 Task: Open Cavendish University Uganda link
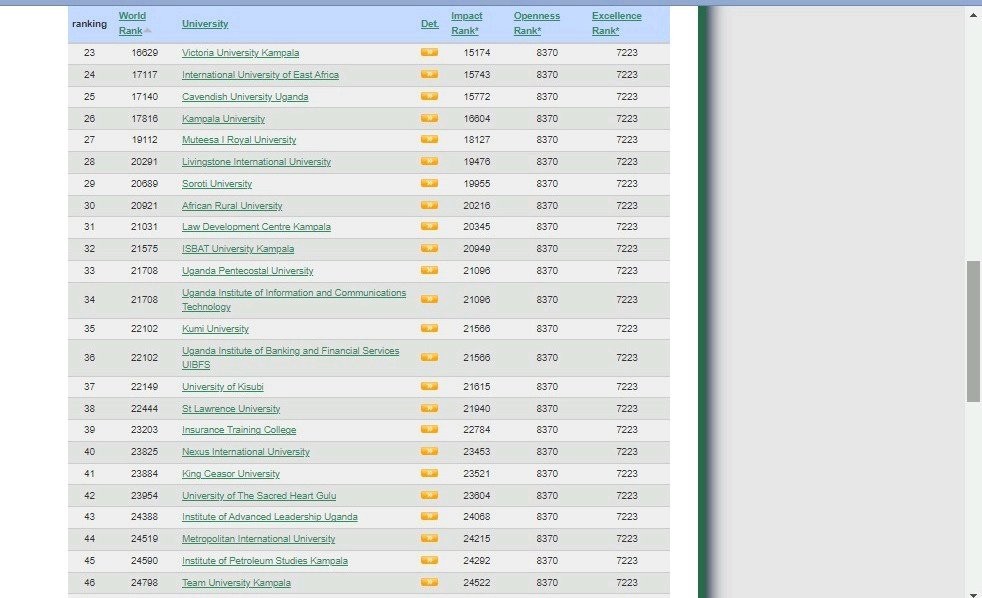click(x=245, y=97)
